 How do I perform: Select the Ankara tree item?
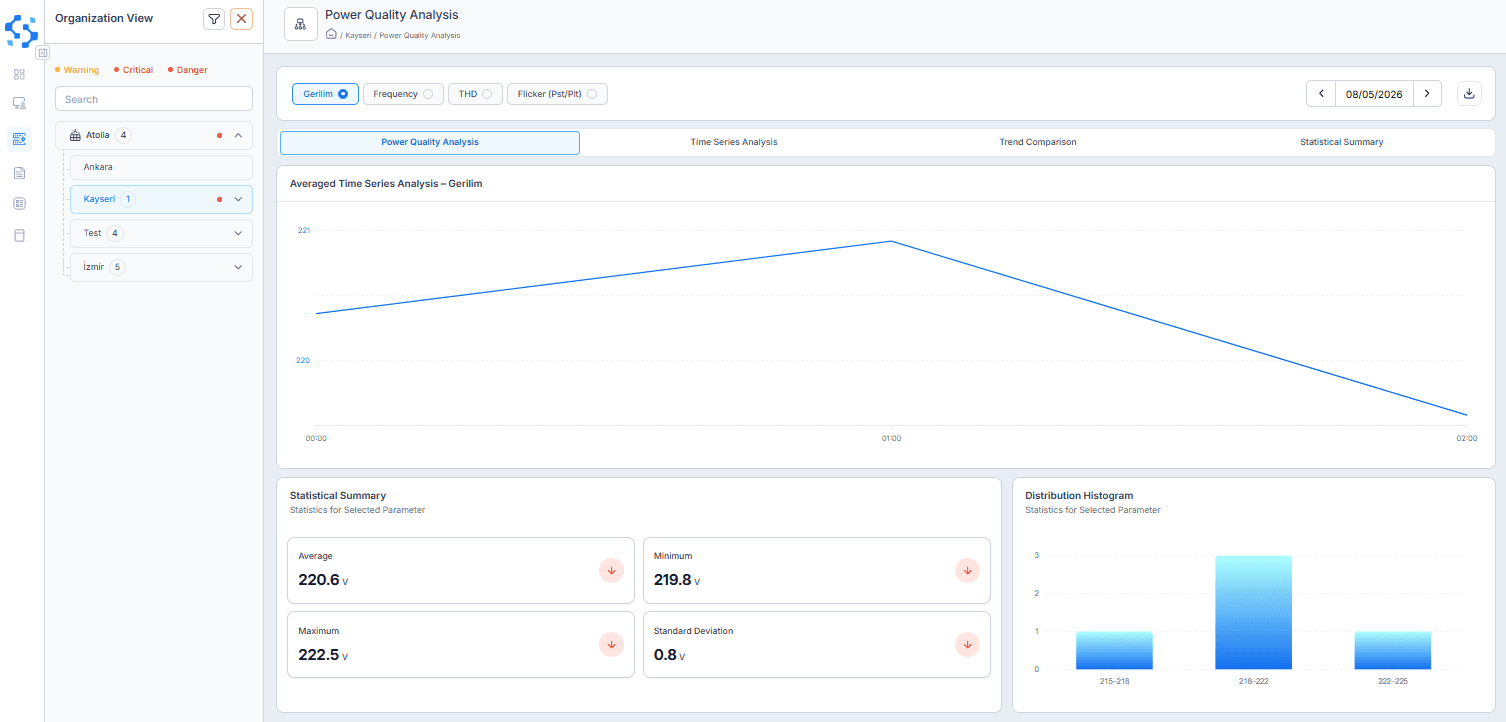[x=161, y=167]
